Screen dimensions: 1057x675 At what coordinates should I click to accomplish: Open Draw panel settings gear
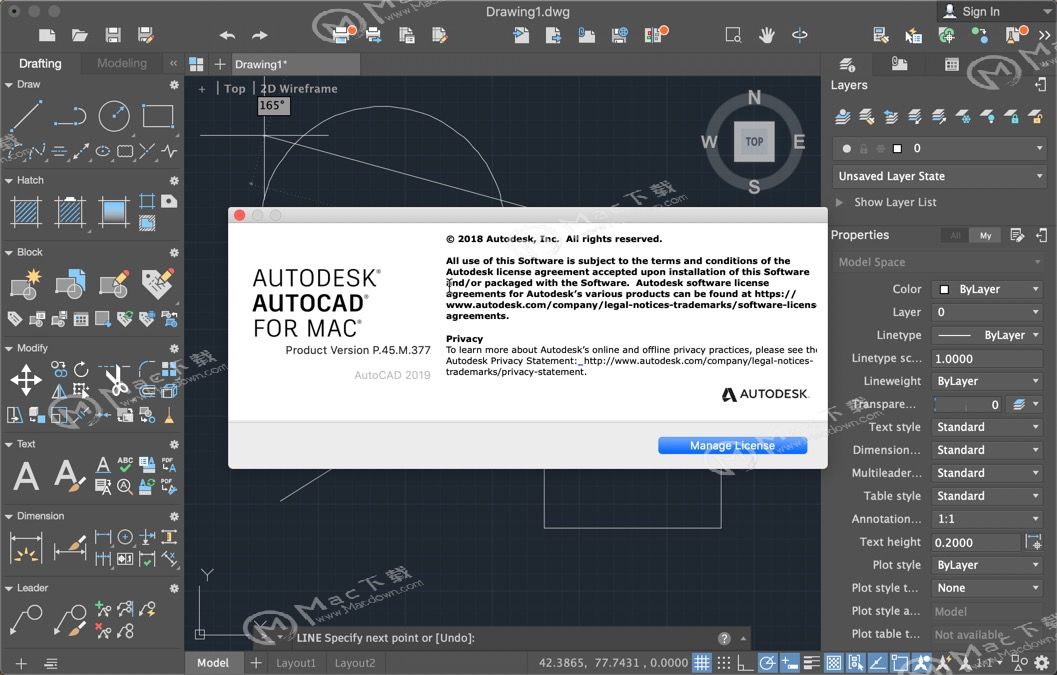174,85
